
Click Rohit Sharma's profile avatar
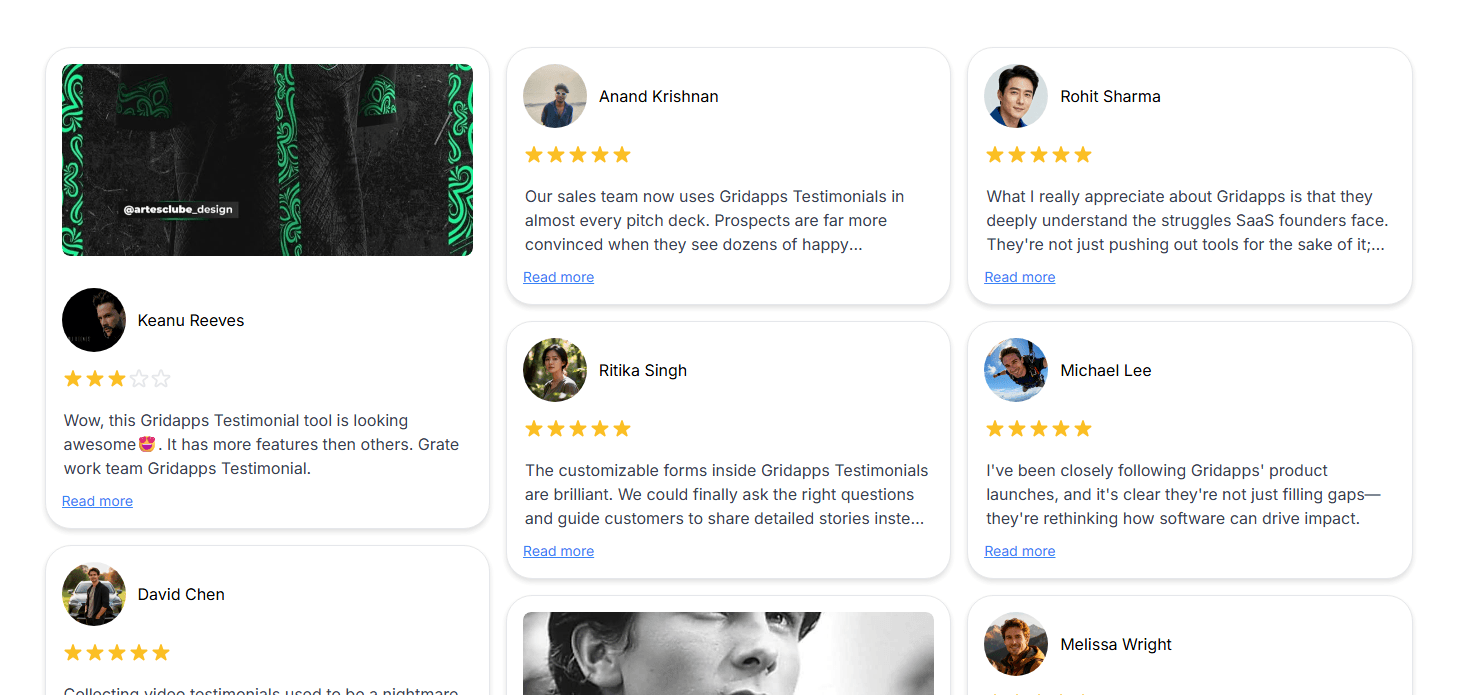[x=1016, y=96]
